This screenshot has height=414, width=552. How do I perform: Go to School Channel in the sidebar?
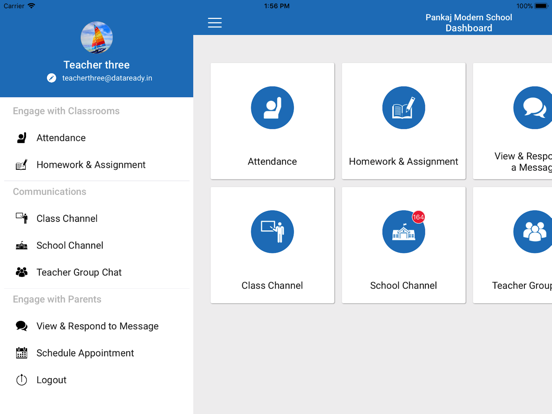70,245
